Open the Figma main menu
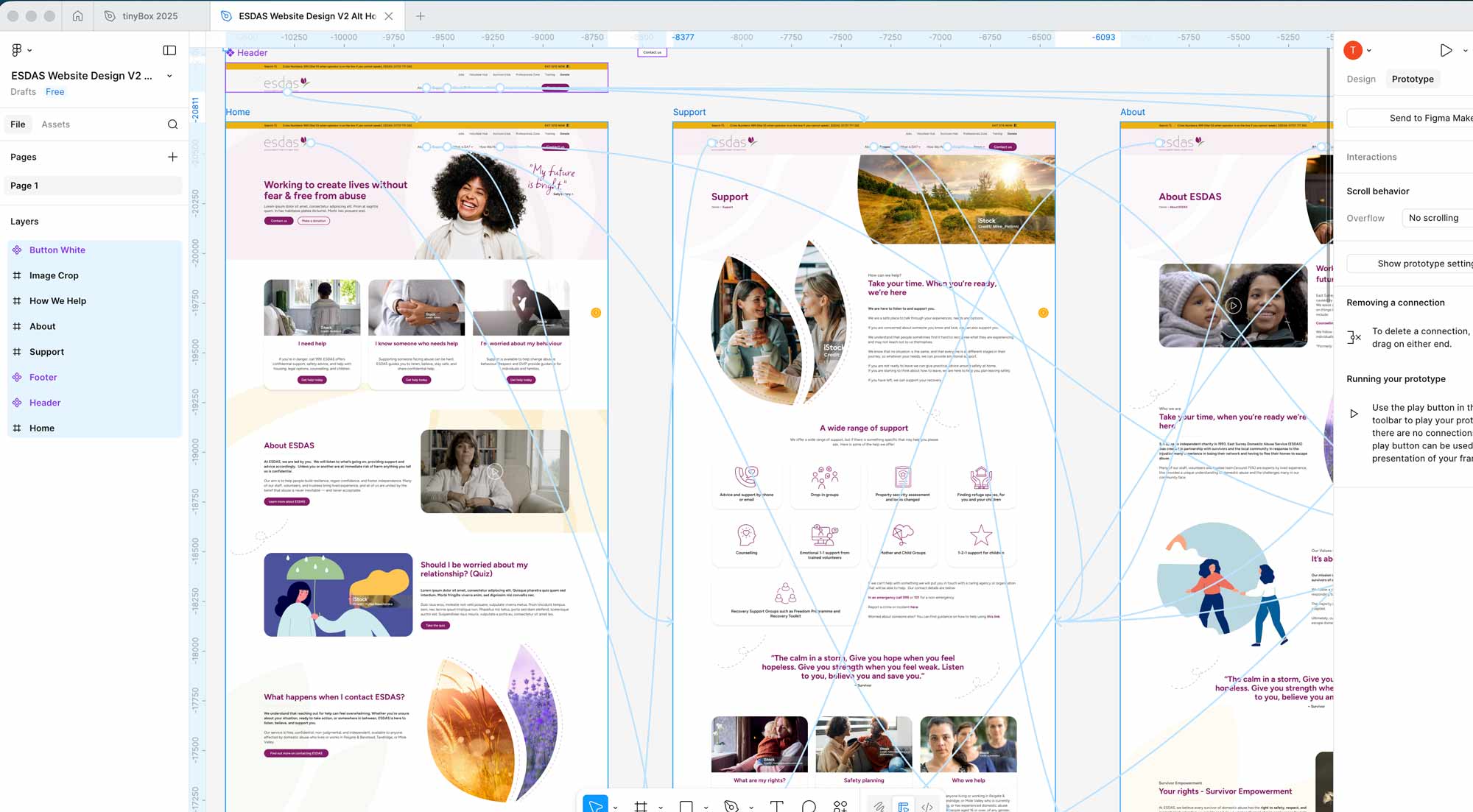Image resolution: width=1473 pixels, height=812 pixels. coord(21,50)
